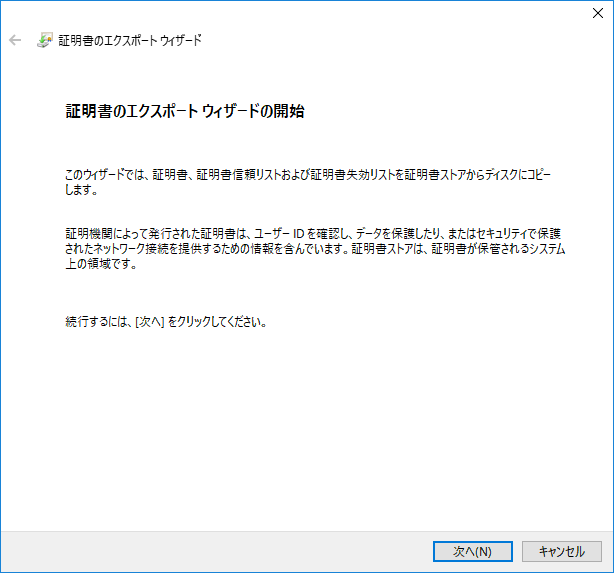The width and height of the screenshot is (614, 573).
Task: Click the line 続行するには、[次へ] をクリックしてください。
Action: pyautogui.click(x=166, y=322)
